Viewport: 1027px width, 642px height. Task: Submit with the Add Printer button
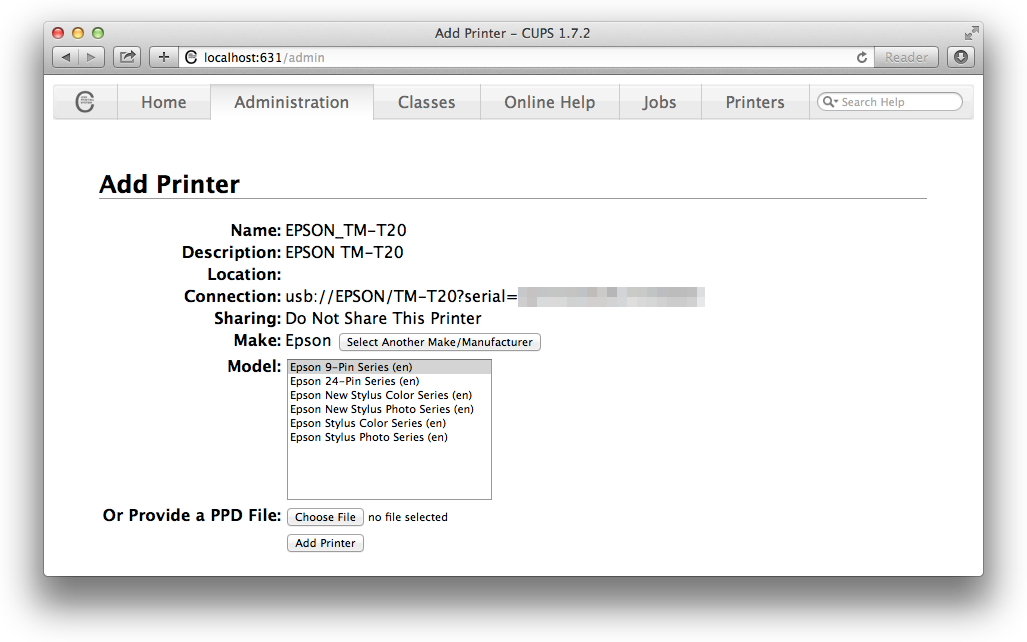click(325, 543)
